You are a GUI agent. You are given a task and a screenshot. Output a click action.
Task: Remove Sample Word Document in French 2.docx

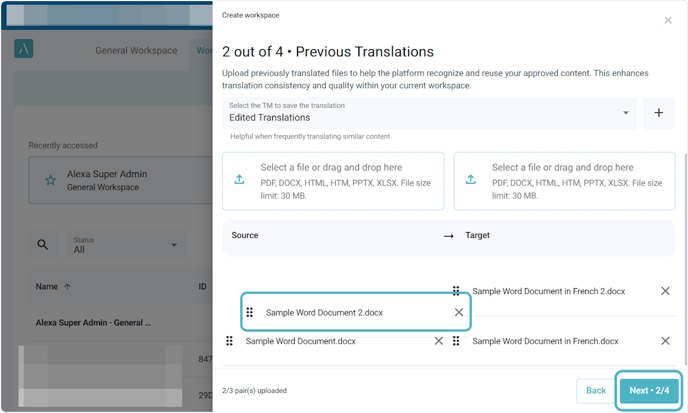point(665,291)
